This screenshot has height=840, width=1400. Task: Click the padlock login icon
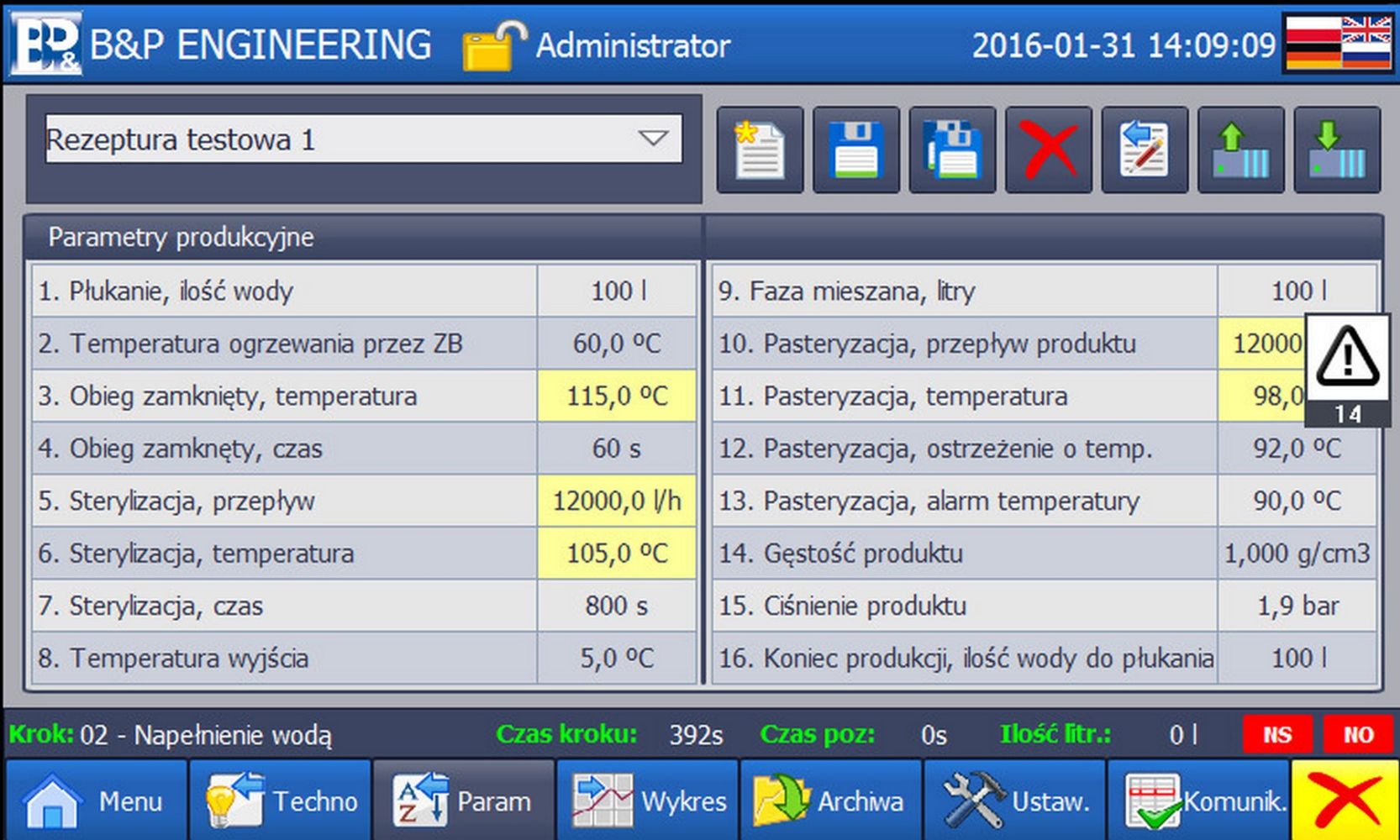(494, 45)
